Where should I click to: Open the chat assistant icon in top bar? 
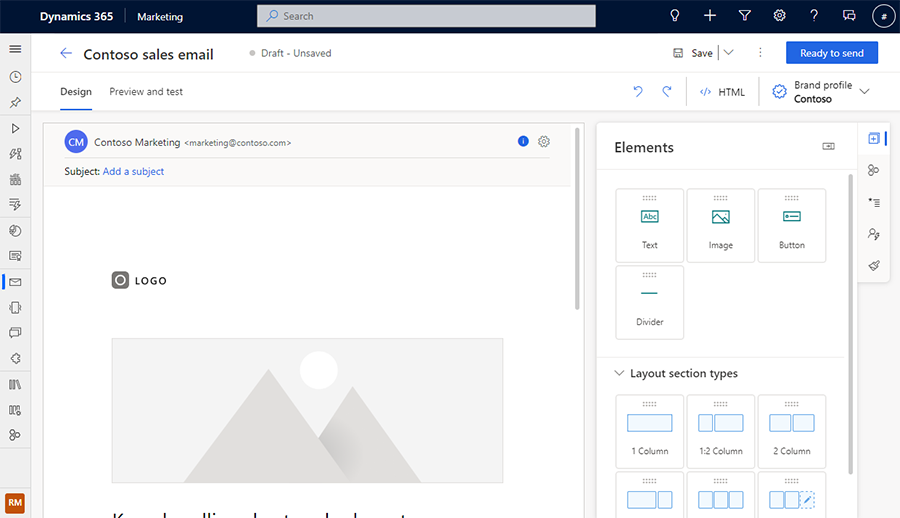849,16
